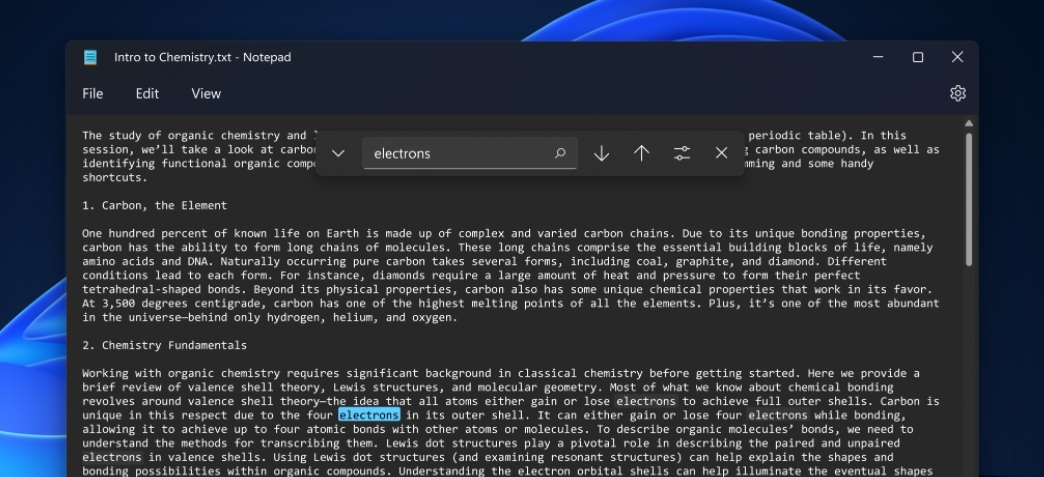
Task: Close the Notepad window
Action: click(x=957, y=57)
